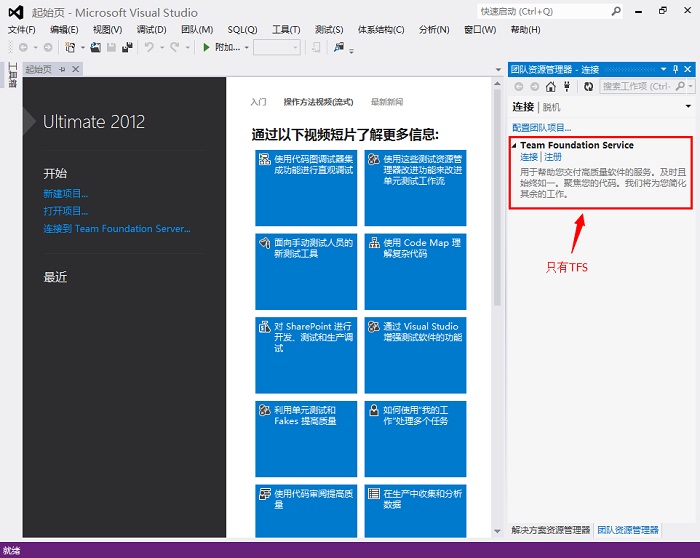
Task: Click the 打开项目... link
Action: (x=66, y=211)
